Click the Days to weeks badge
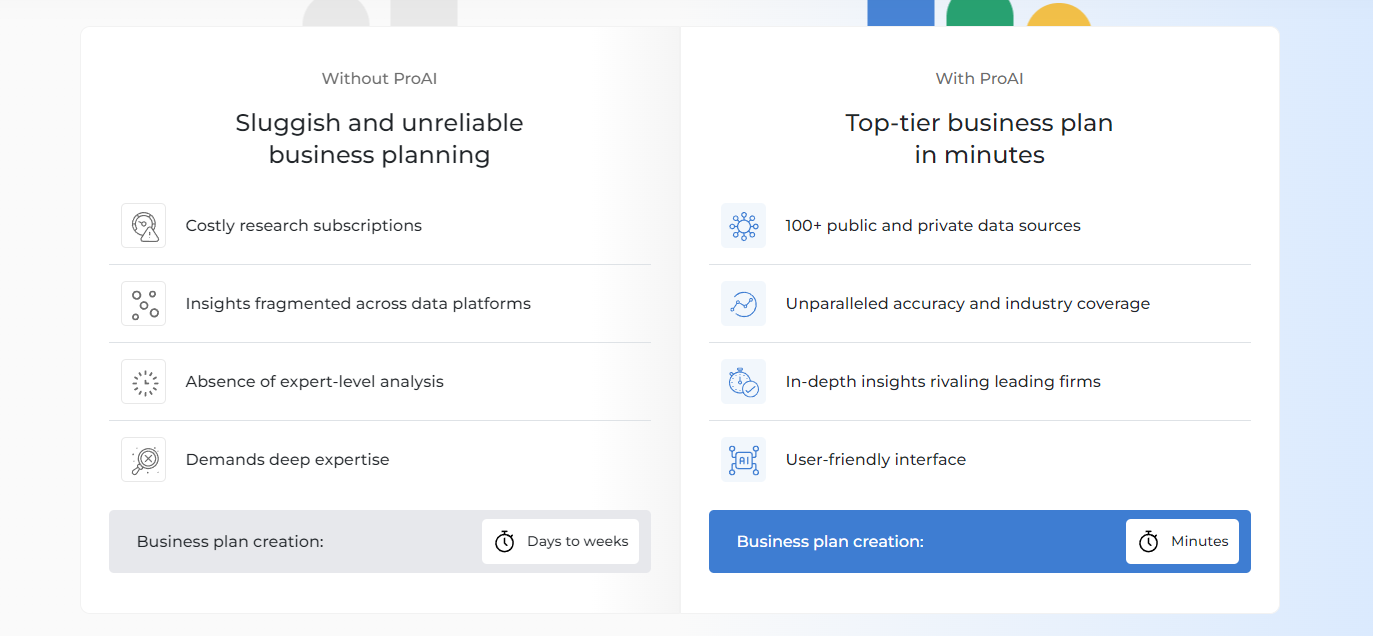 point(560,542)
